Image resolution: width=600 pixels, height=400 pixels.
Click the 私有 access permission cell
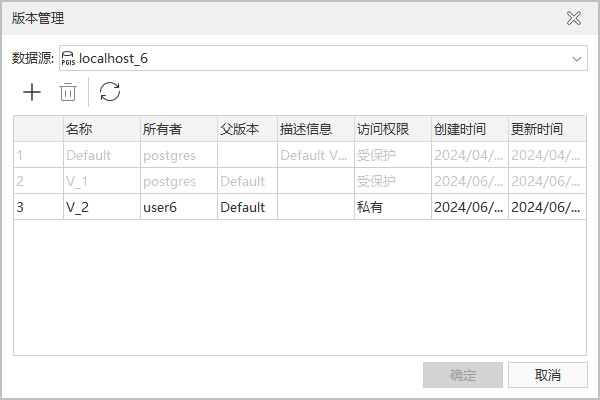click(x=391, y=207)
